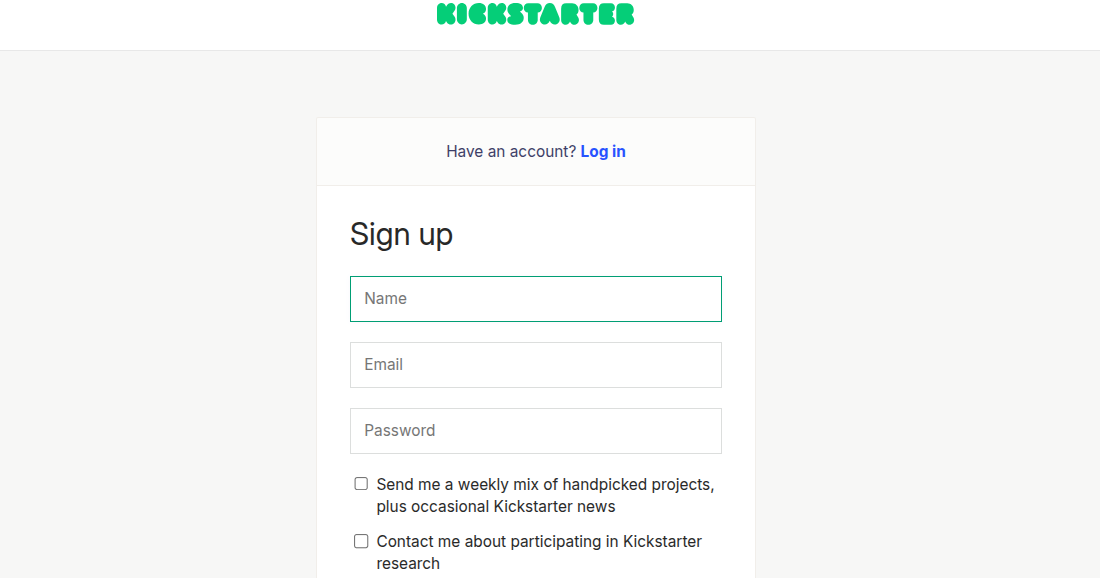The image size is (1100, 578).
Task: Enable the weekly handpicked projects newsletter checkbox
Action: [x=361, y=484]
